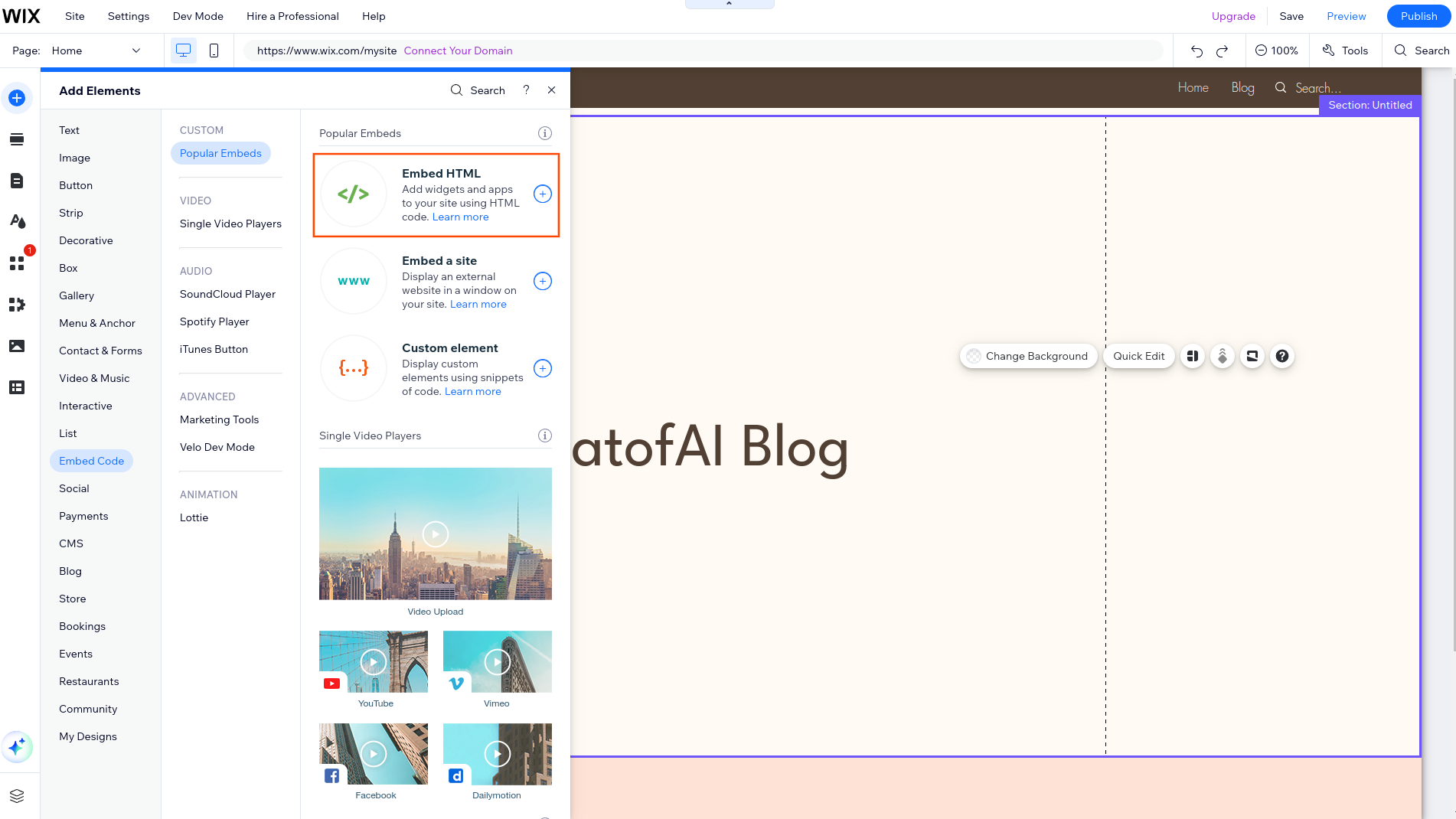
Task: Select Contact & Forms category
Action: [x=100, y=351]
